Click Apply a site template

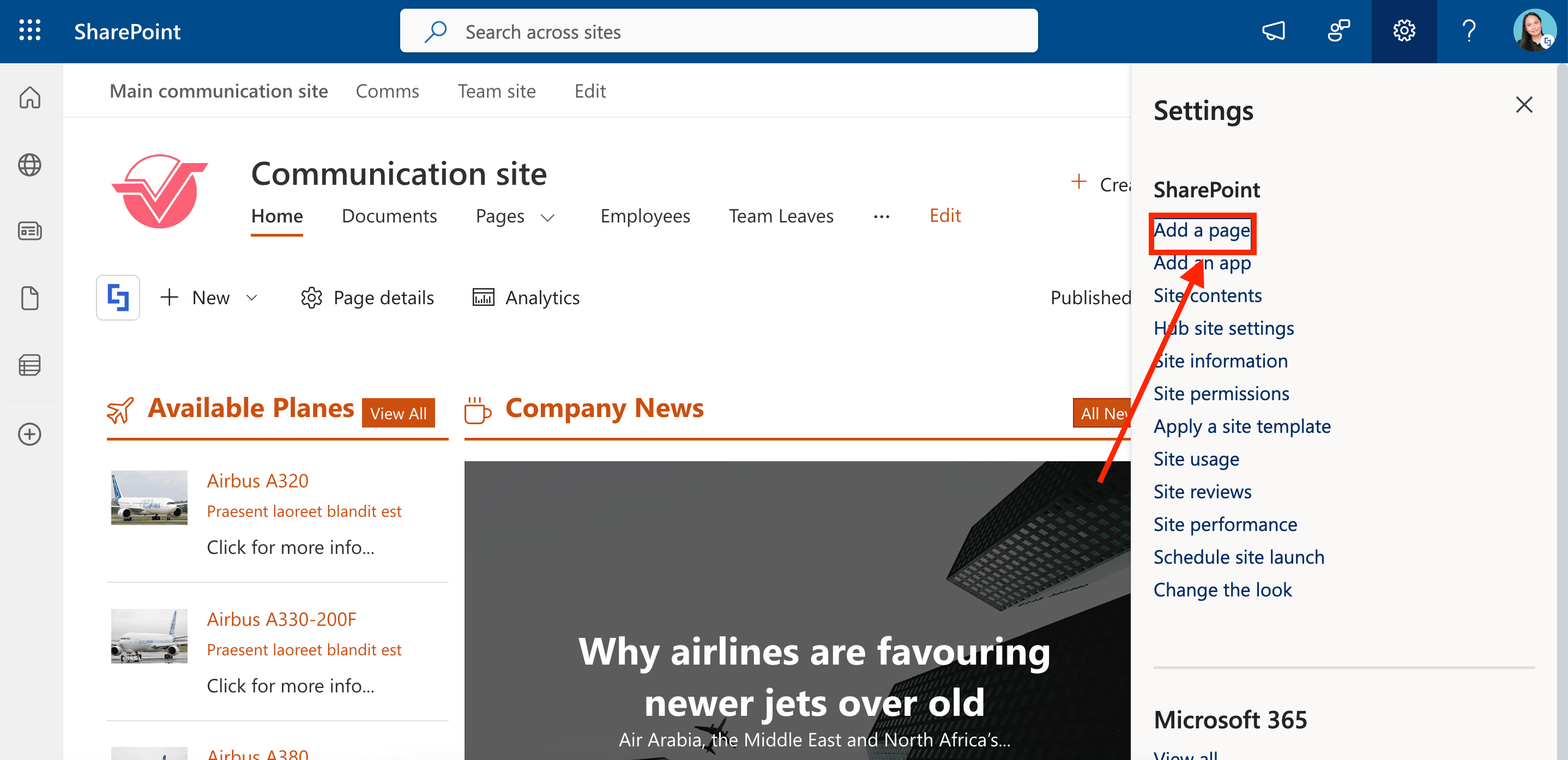(1242, 426)
